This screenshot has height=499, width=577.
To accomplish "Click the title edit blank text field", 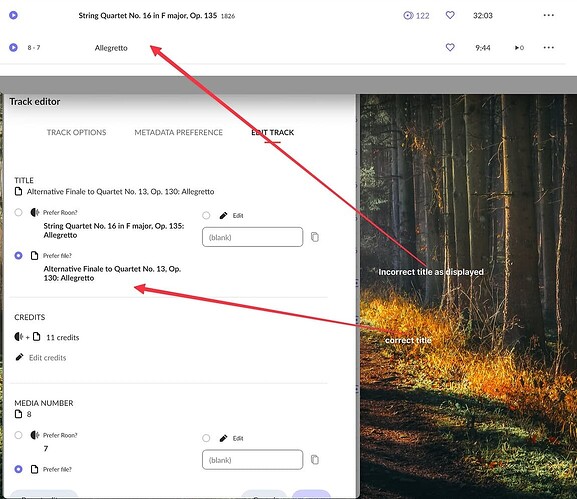I will (x=252, y=237).
